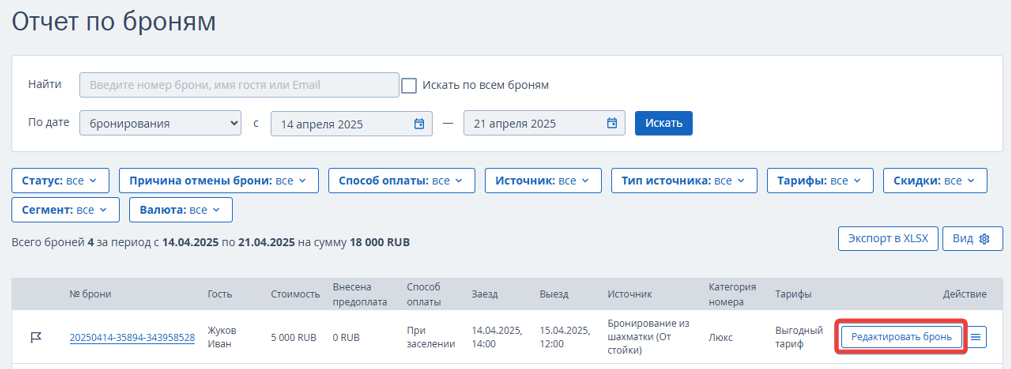Viewport: 1011px width, 369px height.
Task: Click the Отчет по броням heading
Action: [x=113, y=22]
